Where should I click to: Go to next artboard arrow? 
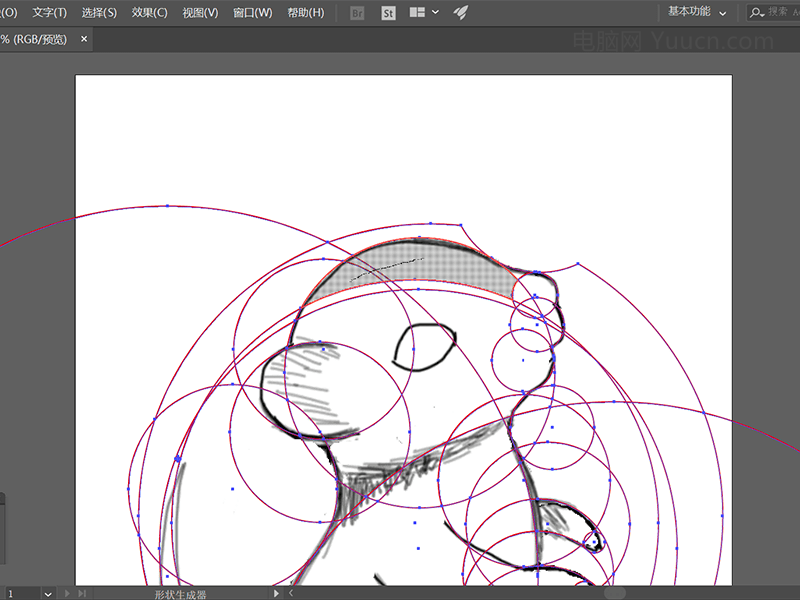(x=67, y=593)
